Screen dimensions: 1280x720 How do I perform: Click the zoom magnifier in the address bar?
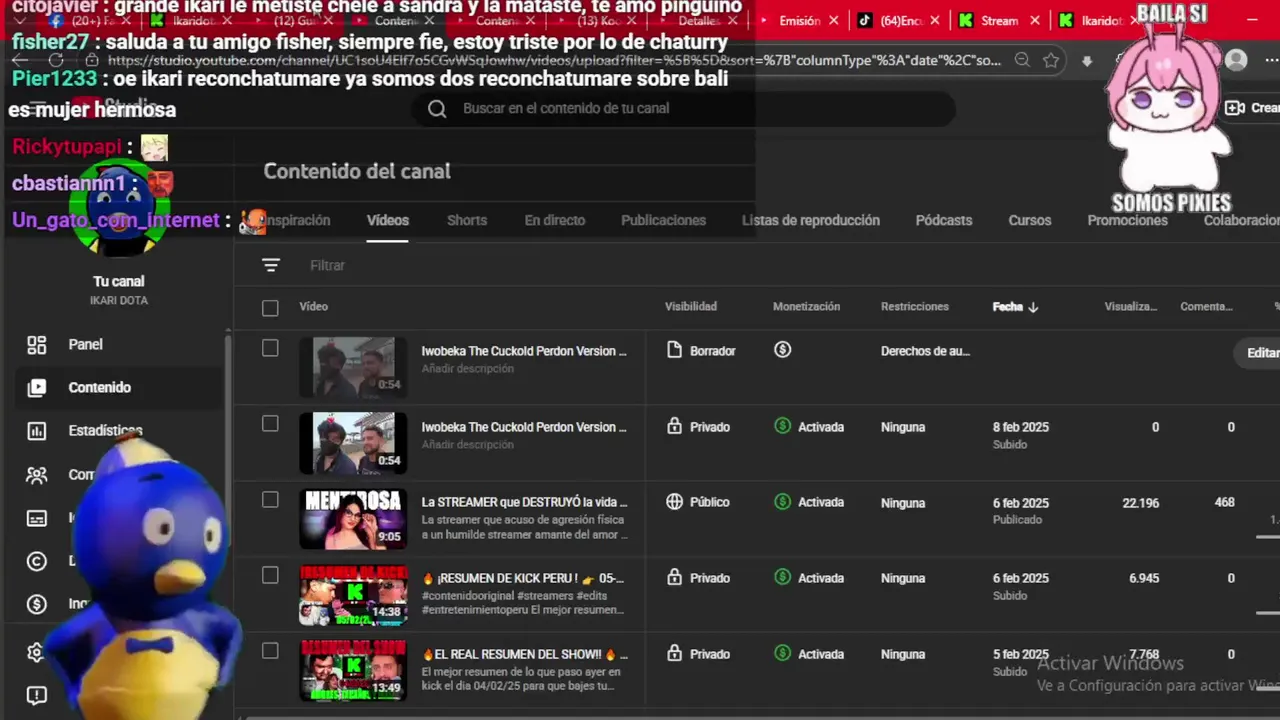point(1022,60)
